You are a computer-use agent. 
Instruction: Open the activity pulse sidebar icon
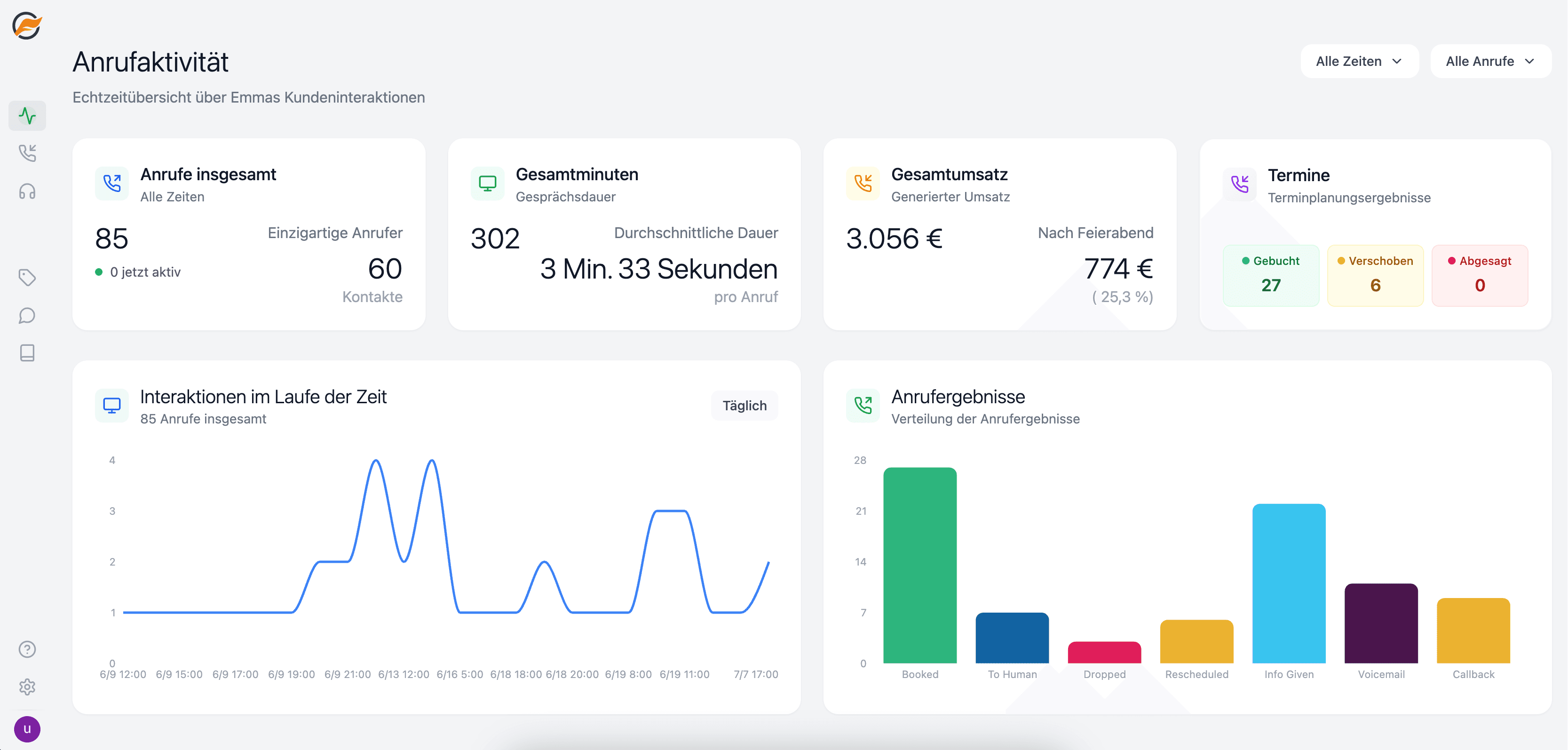tap(27, 116)
